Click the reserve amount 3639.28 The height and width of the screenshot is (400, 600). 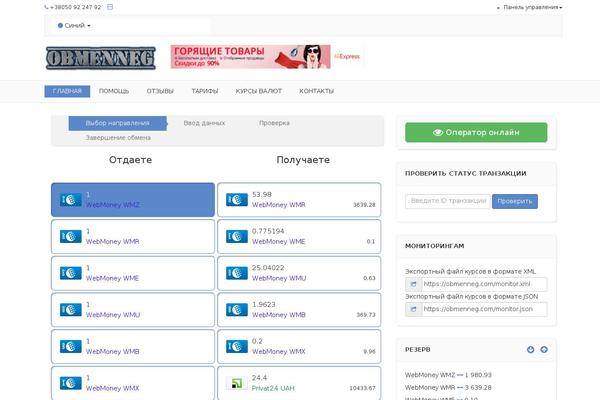364,205
